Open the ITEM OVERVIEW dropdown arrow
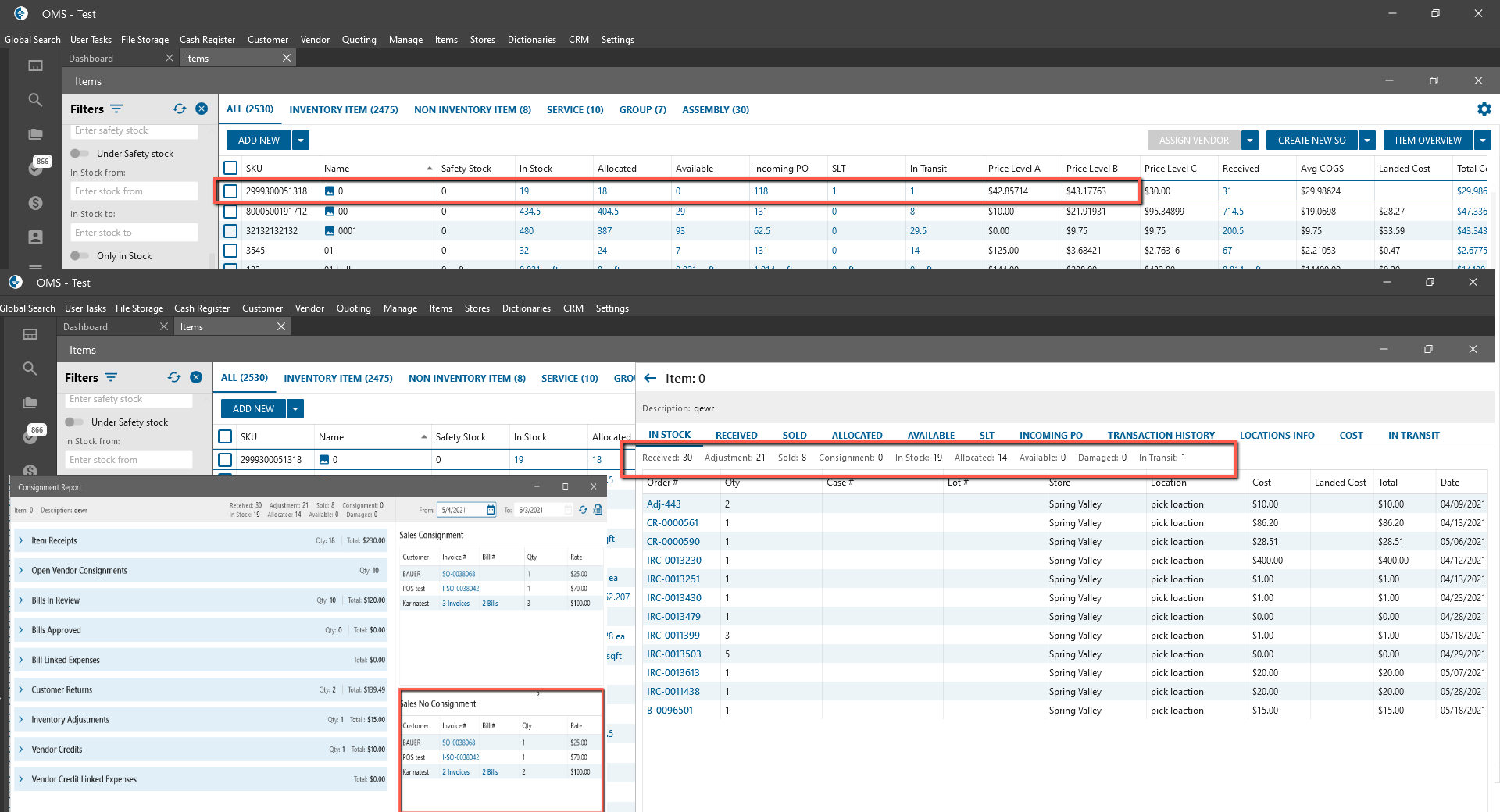The image size is (1500, 812). (x=1484, y=141)
